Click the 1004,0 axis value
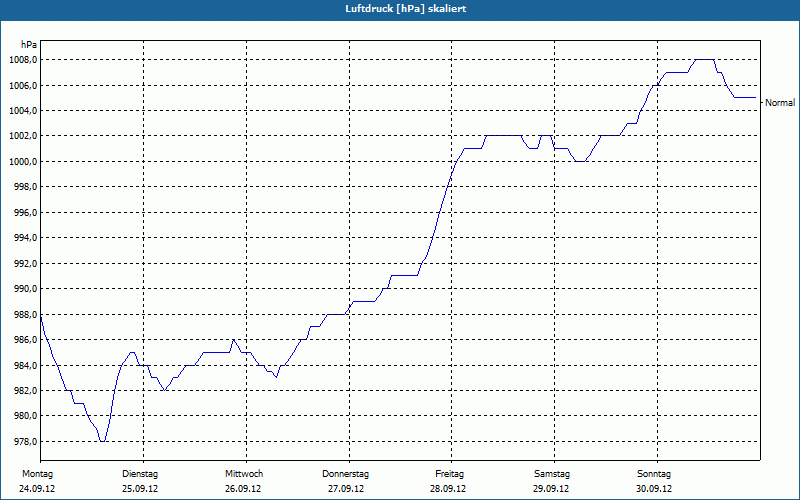This screenshot has height=500, width=800. tap(23, 111)
